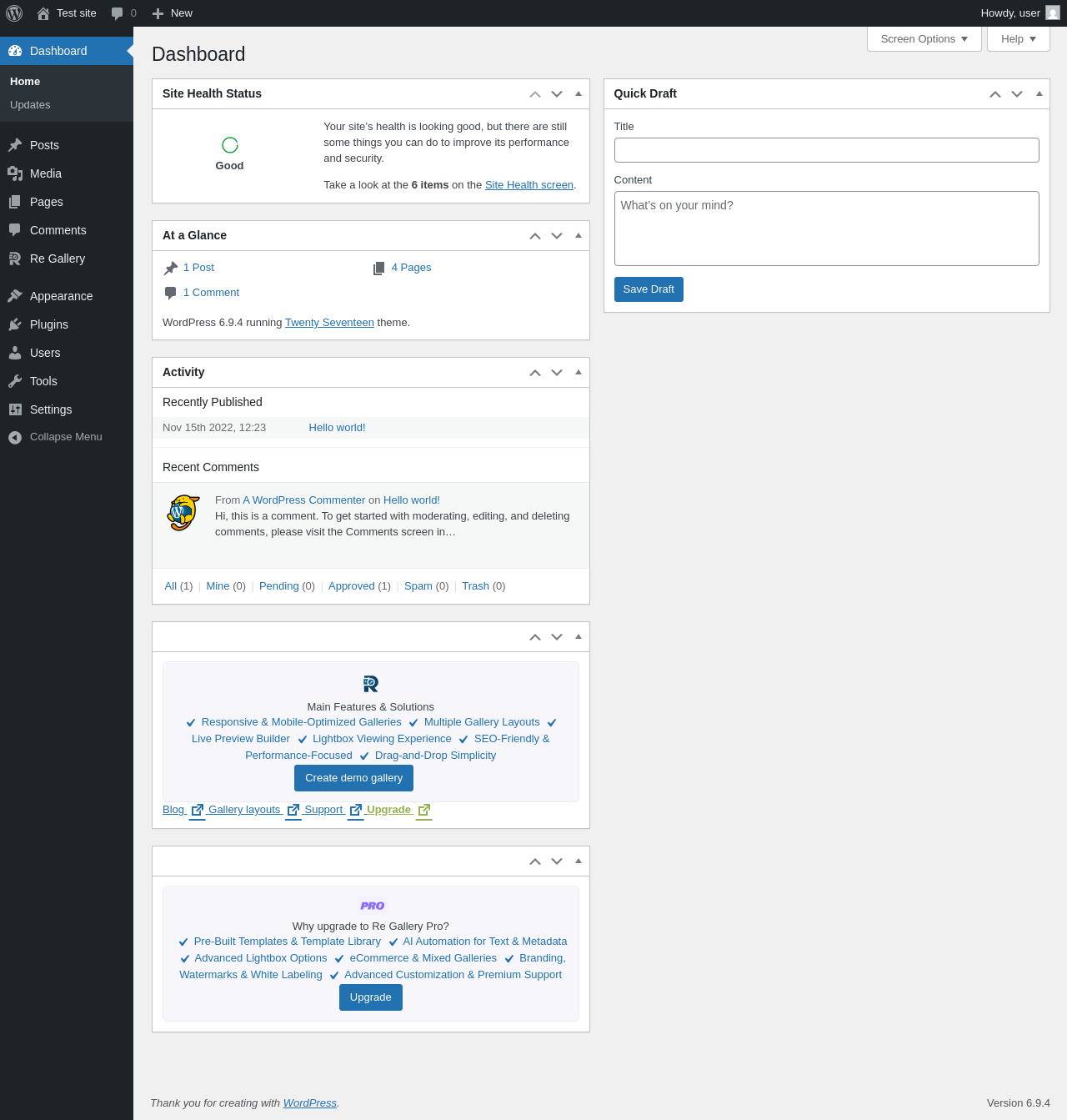Image resolution: width=1067 pixels, height=1120 pixels.
Task: Open the Twenty Seventeen theme link
Action: click(329, 323)
